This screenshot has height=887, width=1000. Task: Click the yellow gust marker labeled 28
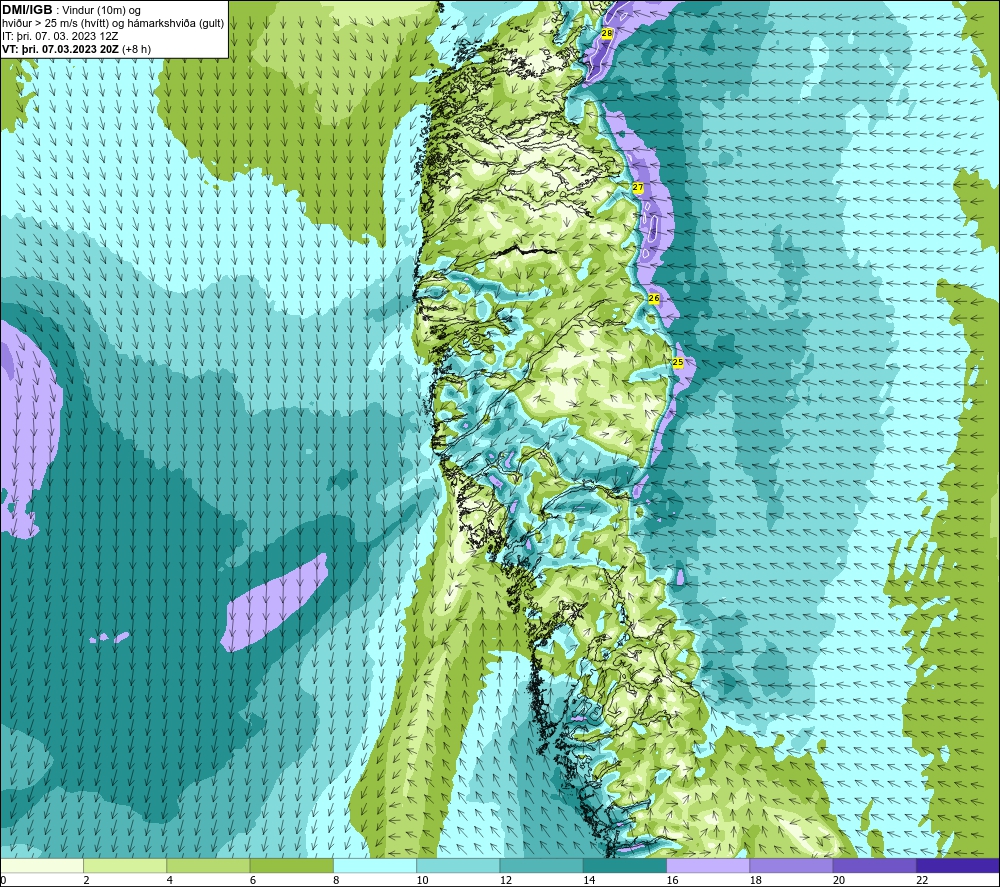pyautogui.click(x=607, y=34)
